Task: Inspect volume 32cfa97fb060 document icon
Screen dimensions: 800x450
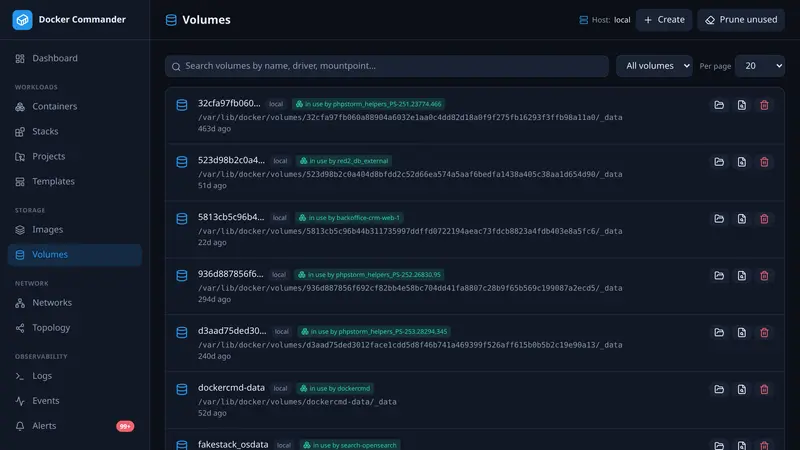Action: (x=741, y=105)
